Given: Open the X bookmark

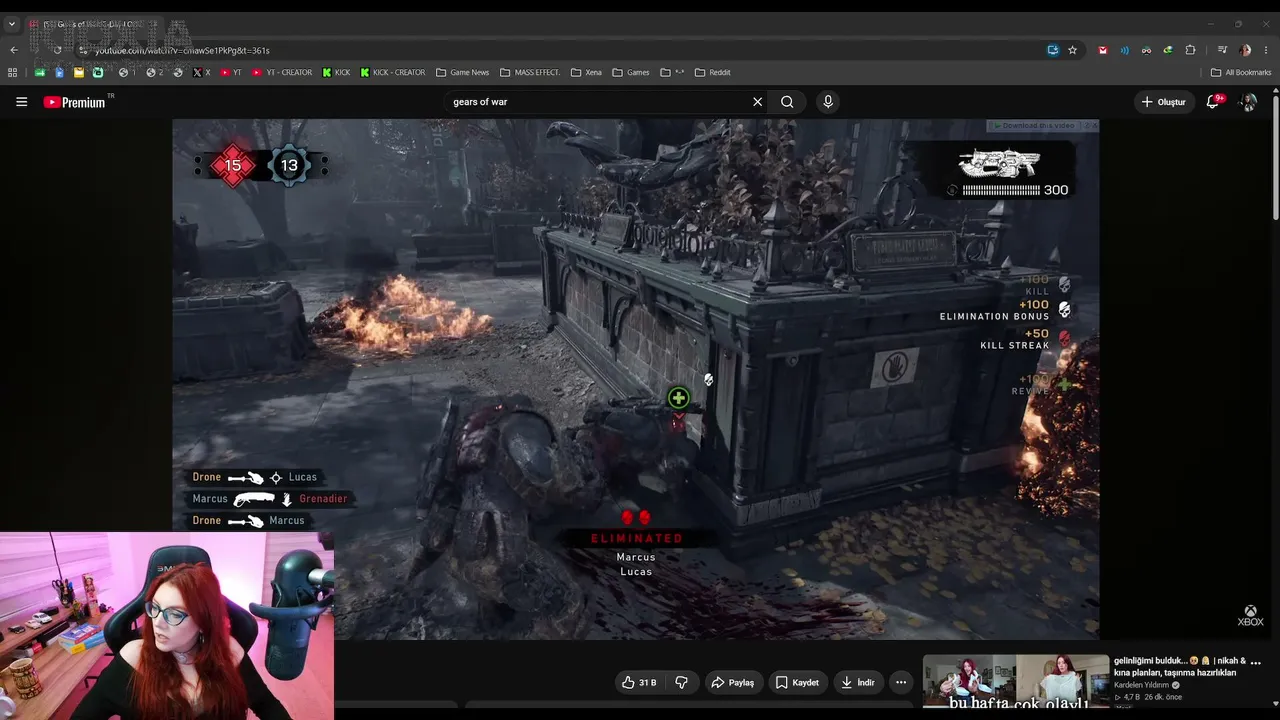Looking at the screenshot, I should point(201,72).
